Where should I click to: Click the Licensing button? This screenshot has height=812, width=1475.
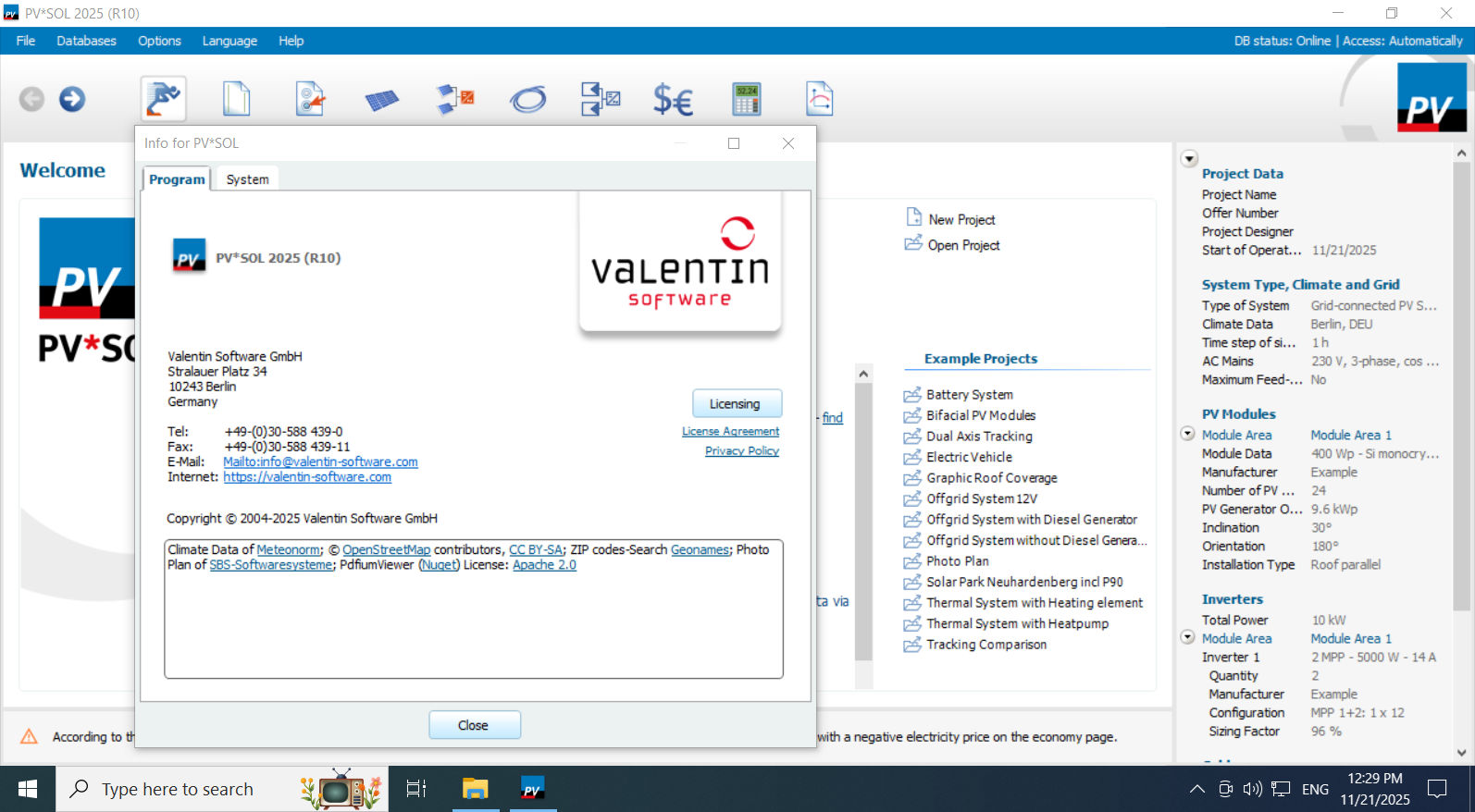coord(737,404)
